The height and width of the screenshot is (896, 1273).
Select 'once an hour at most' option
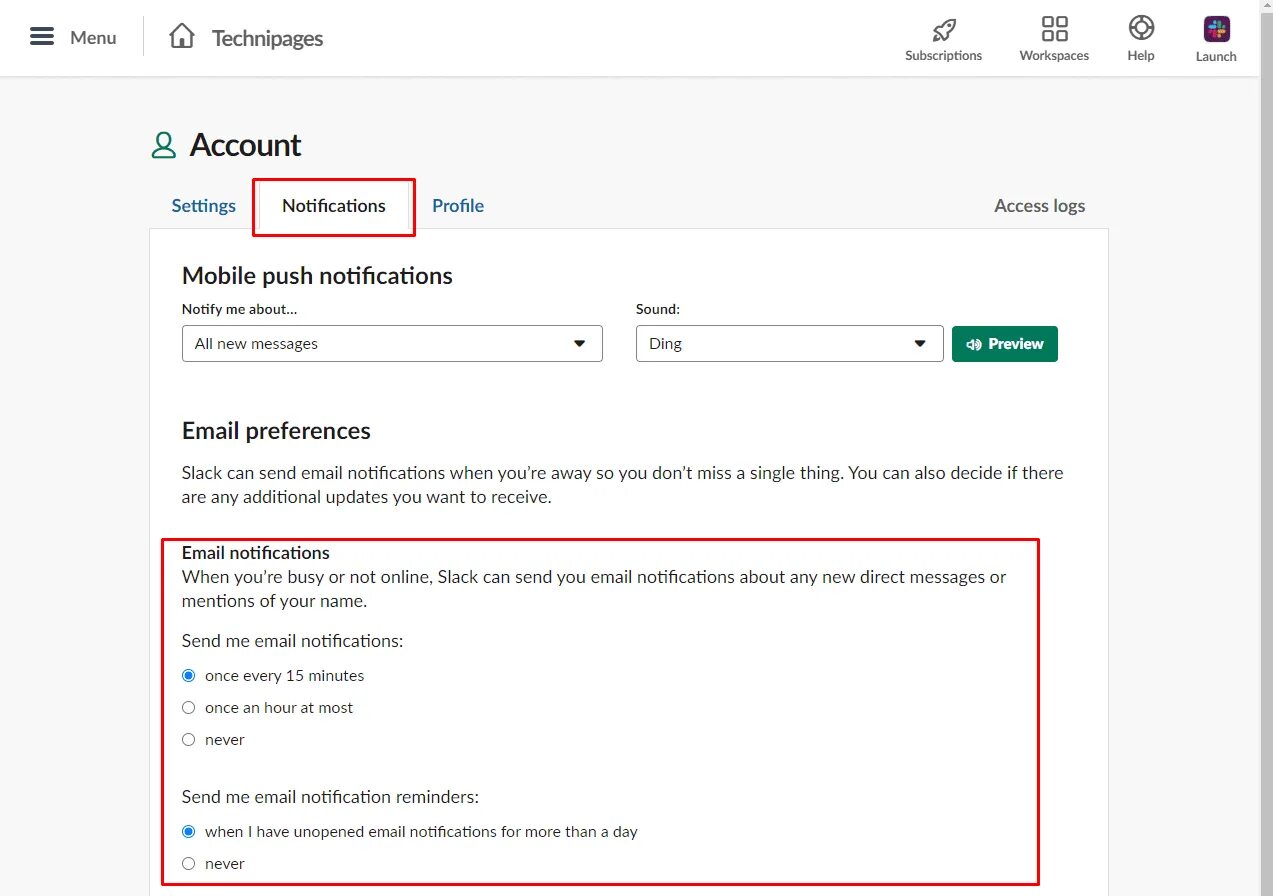pos(189,708)
